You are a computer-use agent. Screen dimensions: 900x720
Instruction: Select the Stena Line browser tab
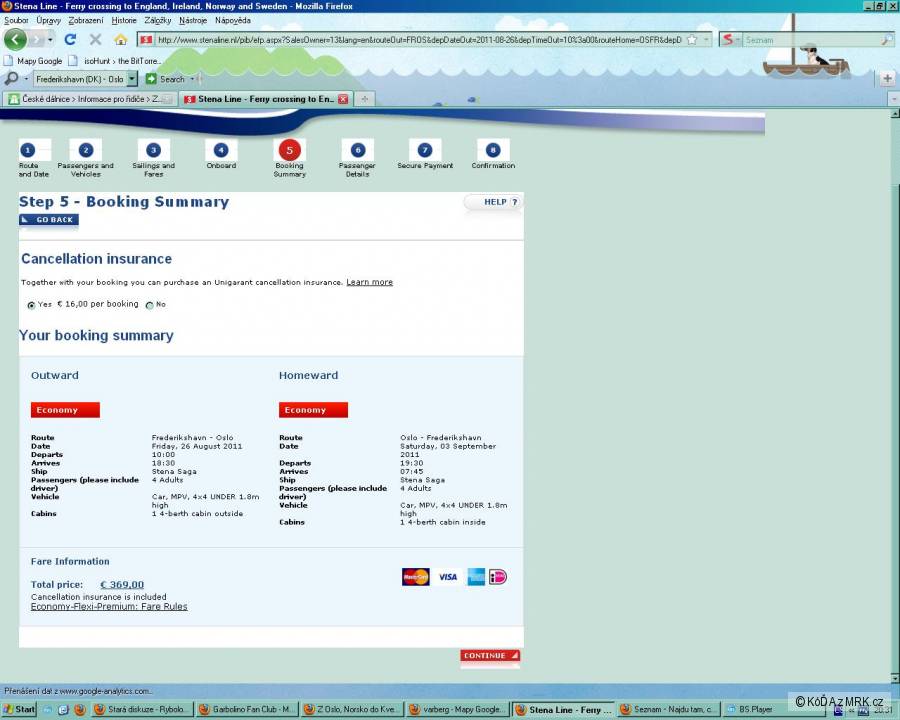[x=266, y=99]
